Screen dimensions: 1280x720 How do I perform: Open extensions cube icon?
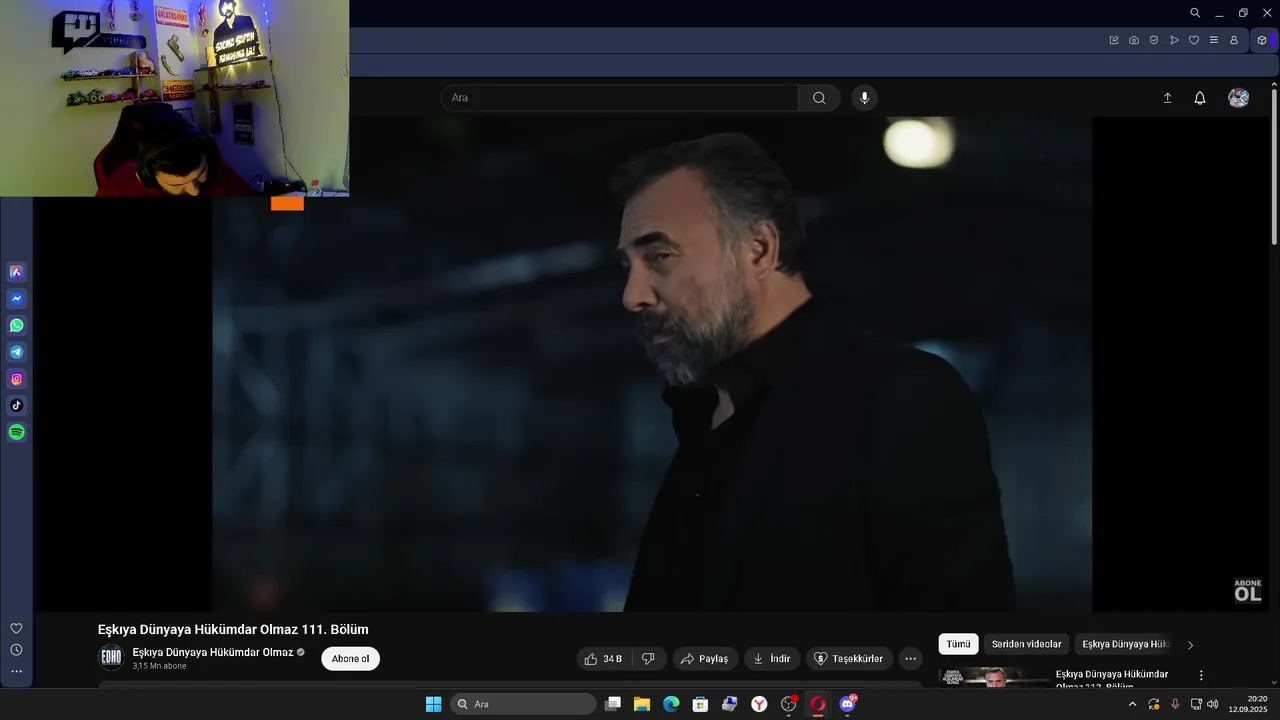(x=1262, y=40)
